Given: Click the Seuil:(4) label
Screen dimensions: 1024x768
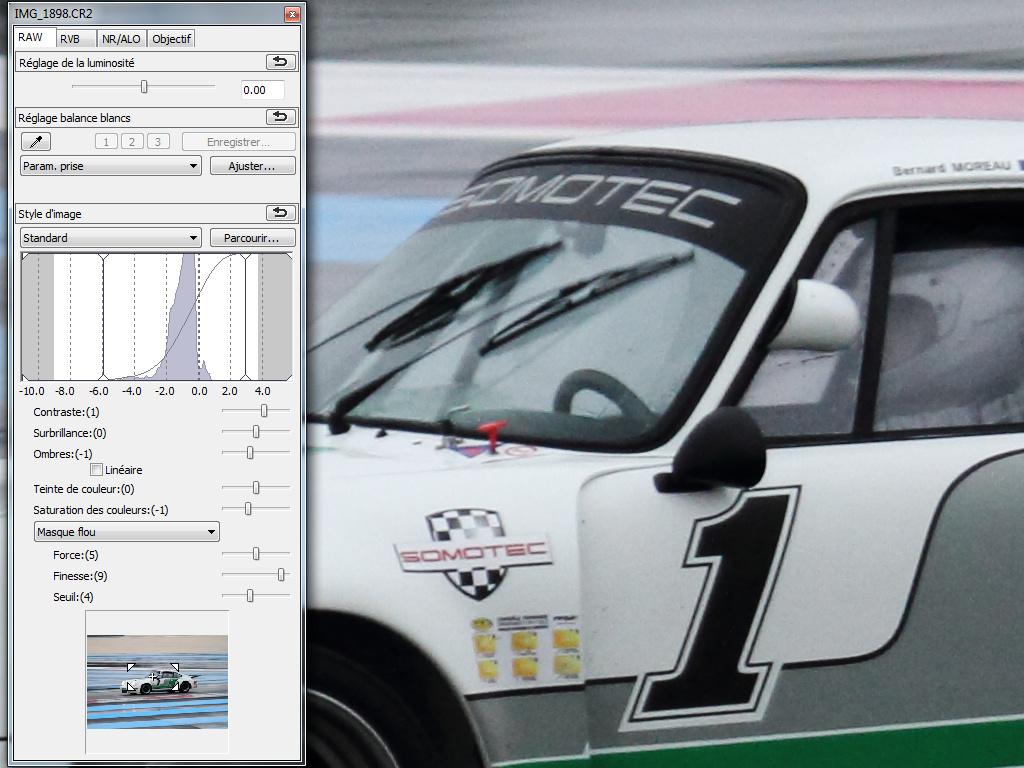Looking at the screenshot, I should (x=73, y=597).
